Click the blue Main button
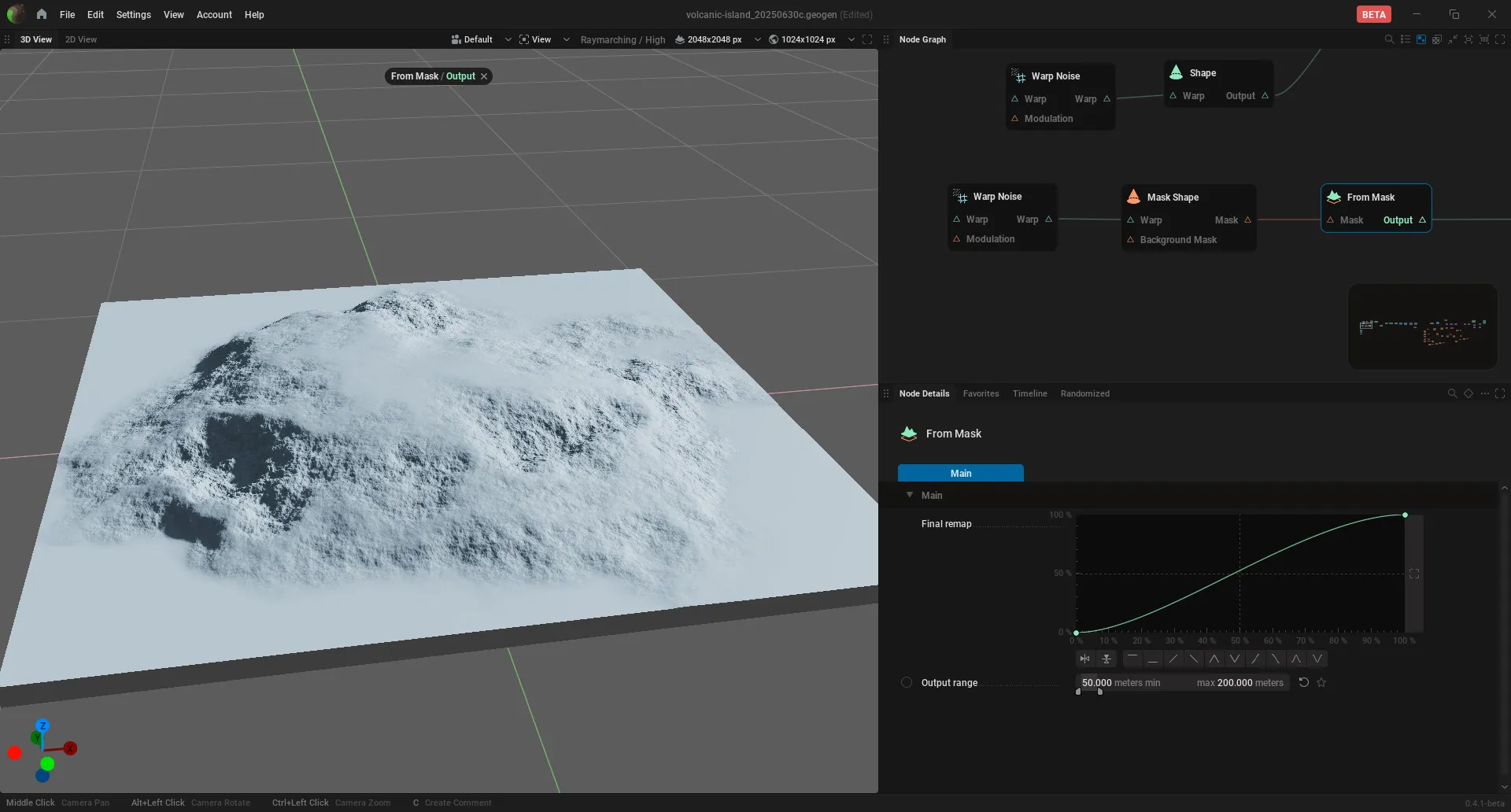Viewport: 1511px width, 812px height. 961,474
